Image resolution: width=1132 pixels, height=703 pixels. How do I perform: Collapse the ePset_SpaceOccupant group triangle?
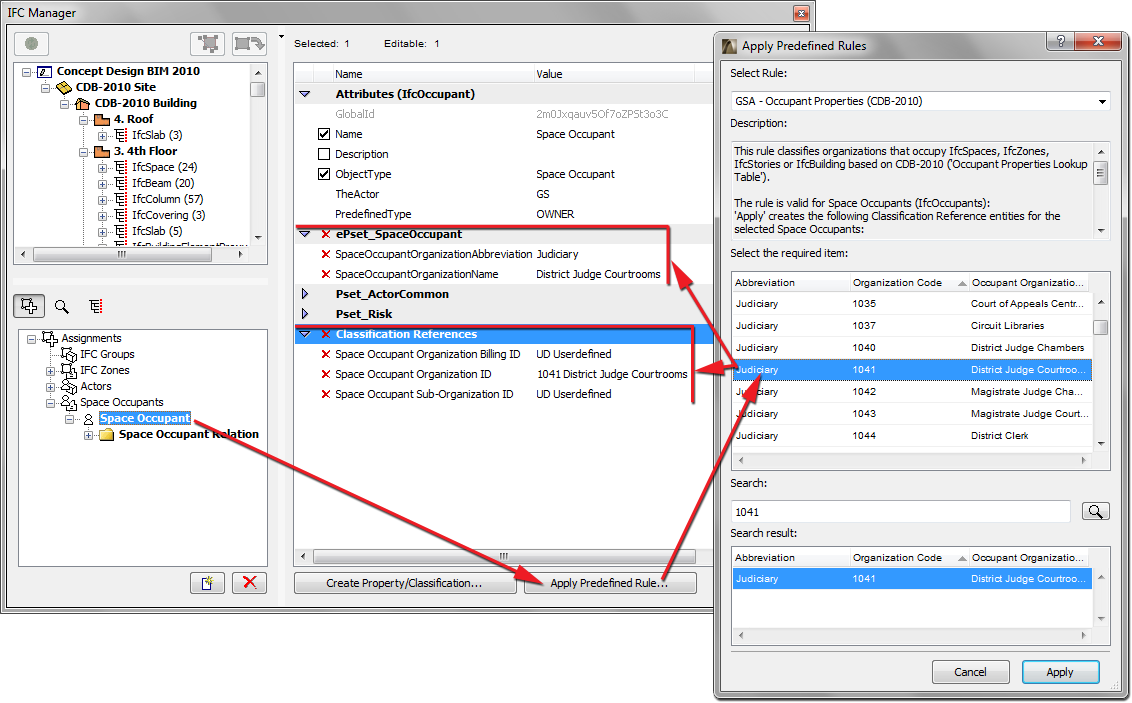point(305,234)
